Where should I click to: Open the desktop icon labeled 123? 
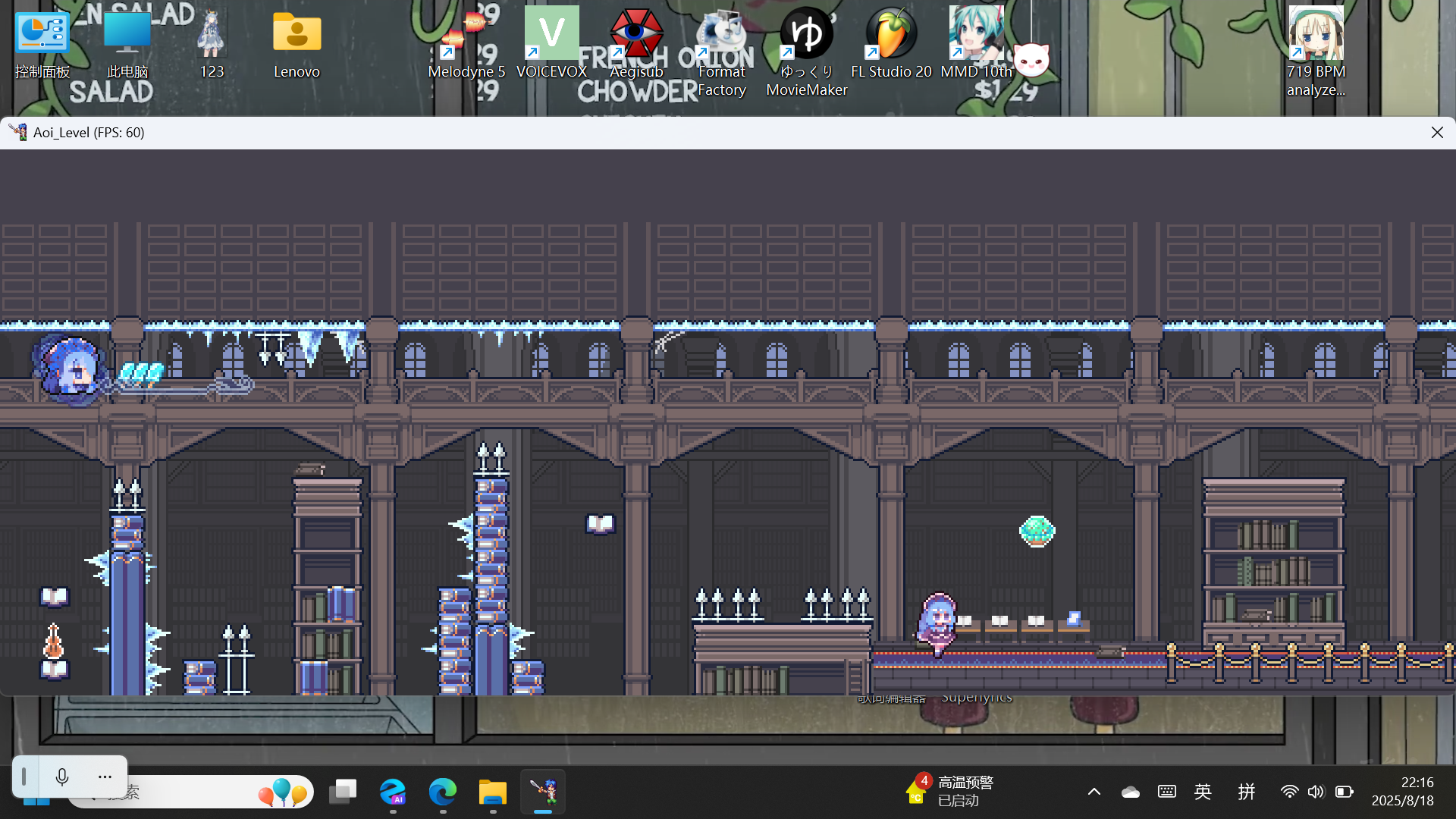tap(212, 44)
